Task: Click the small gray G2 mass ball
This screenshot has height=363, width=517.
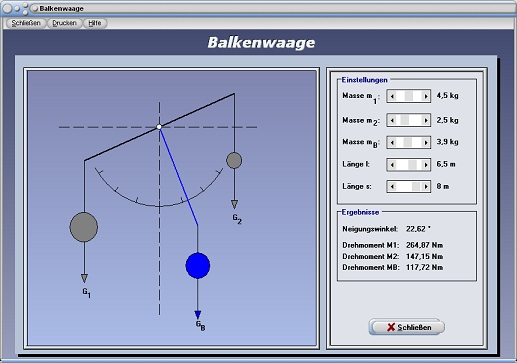Action: click(x=234, y=160)
